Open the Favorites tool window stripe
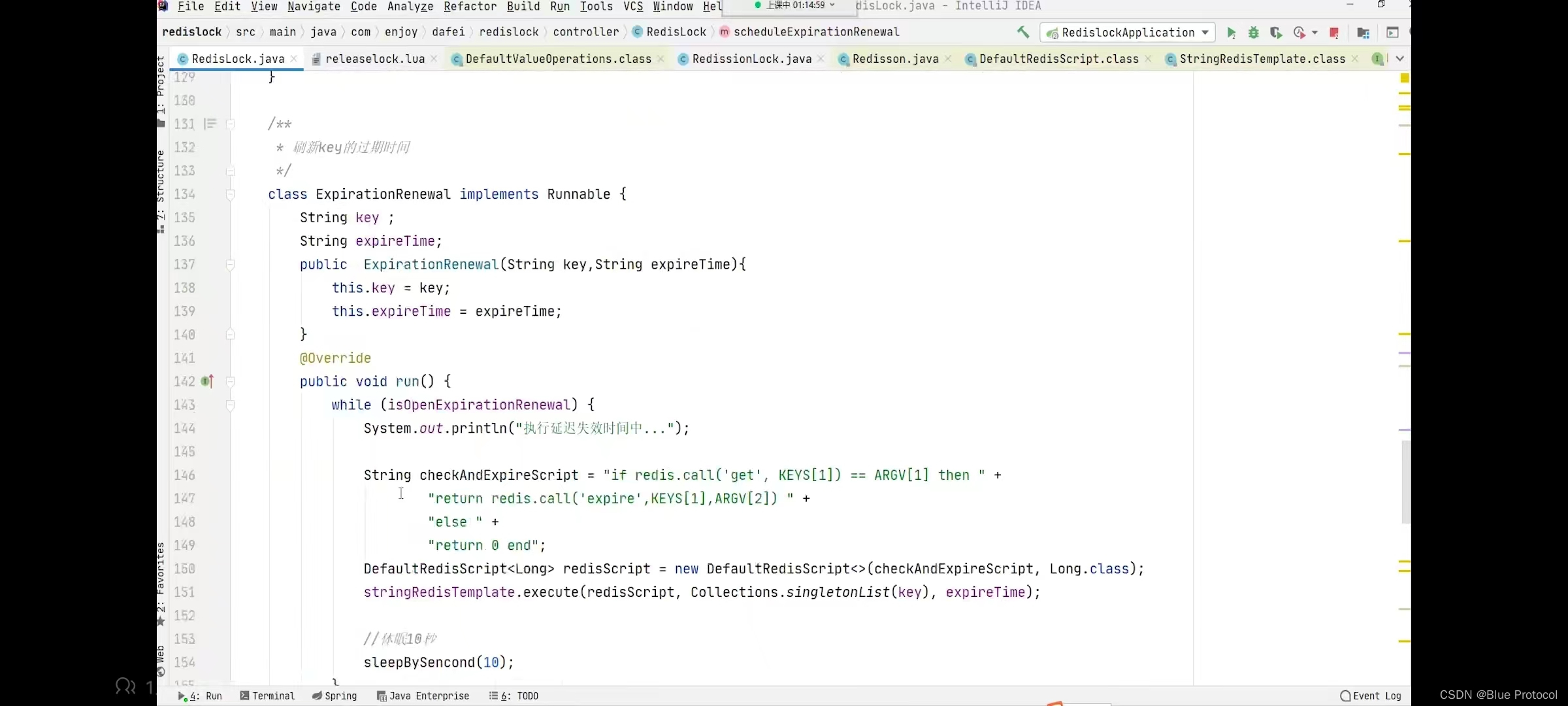This screenshot has height=706, width=1568. (161, 583)
